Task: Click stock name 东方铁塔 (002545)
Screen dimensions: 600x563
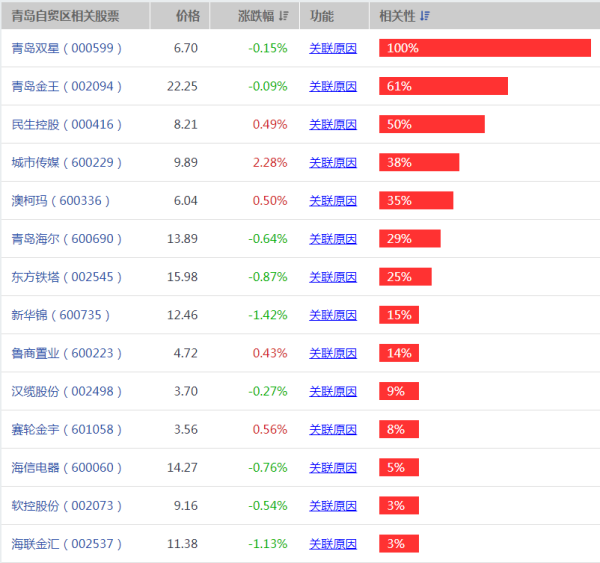Action: tap(67, 277)
